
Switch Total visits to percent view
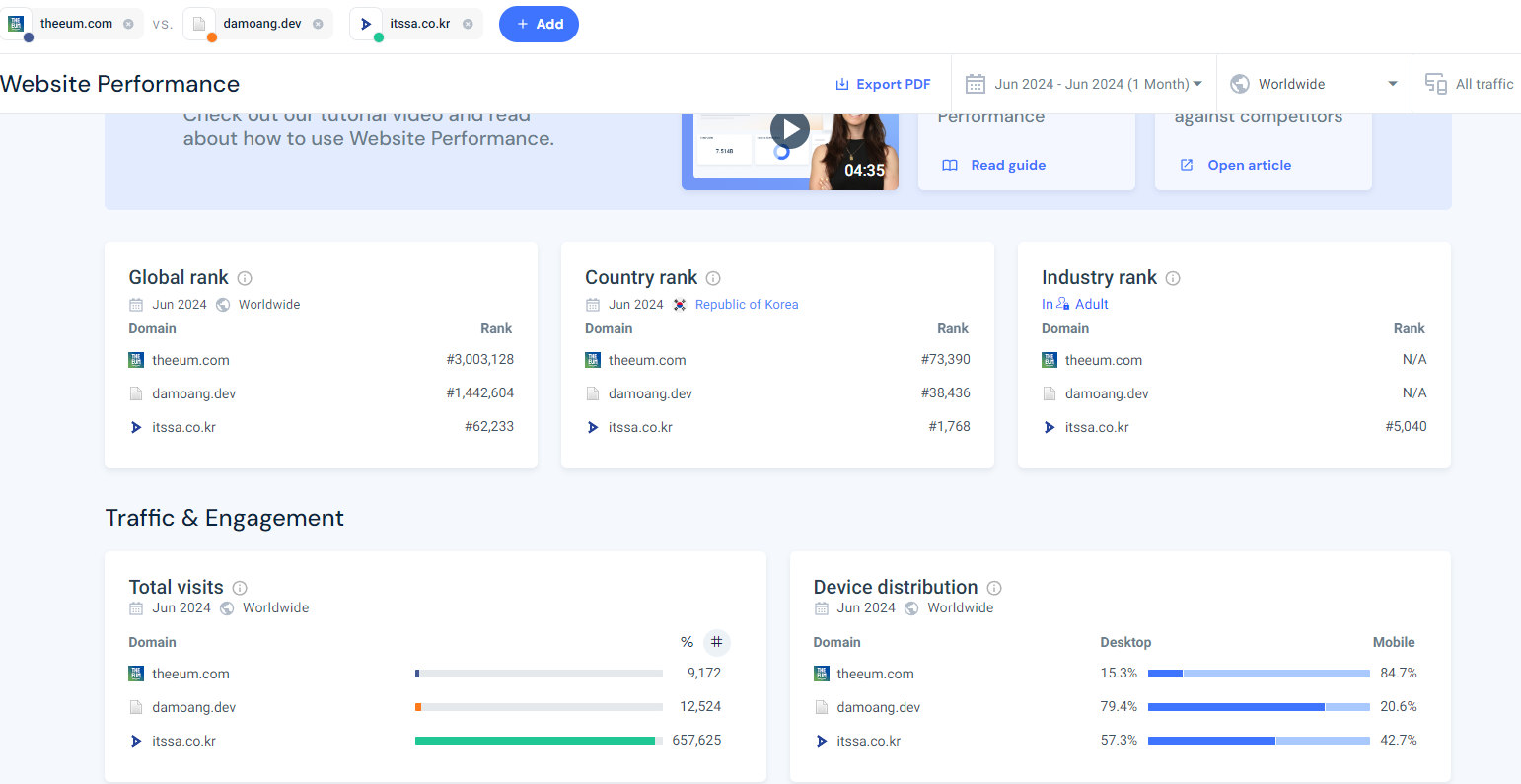(687, 642)
